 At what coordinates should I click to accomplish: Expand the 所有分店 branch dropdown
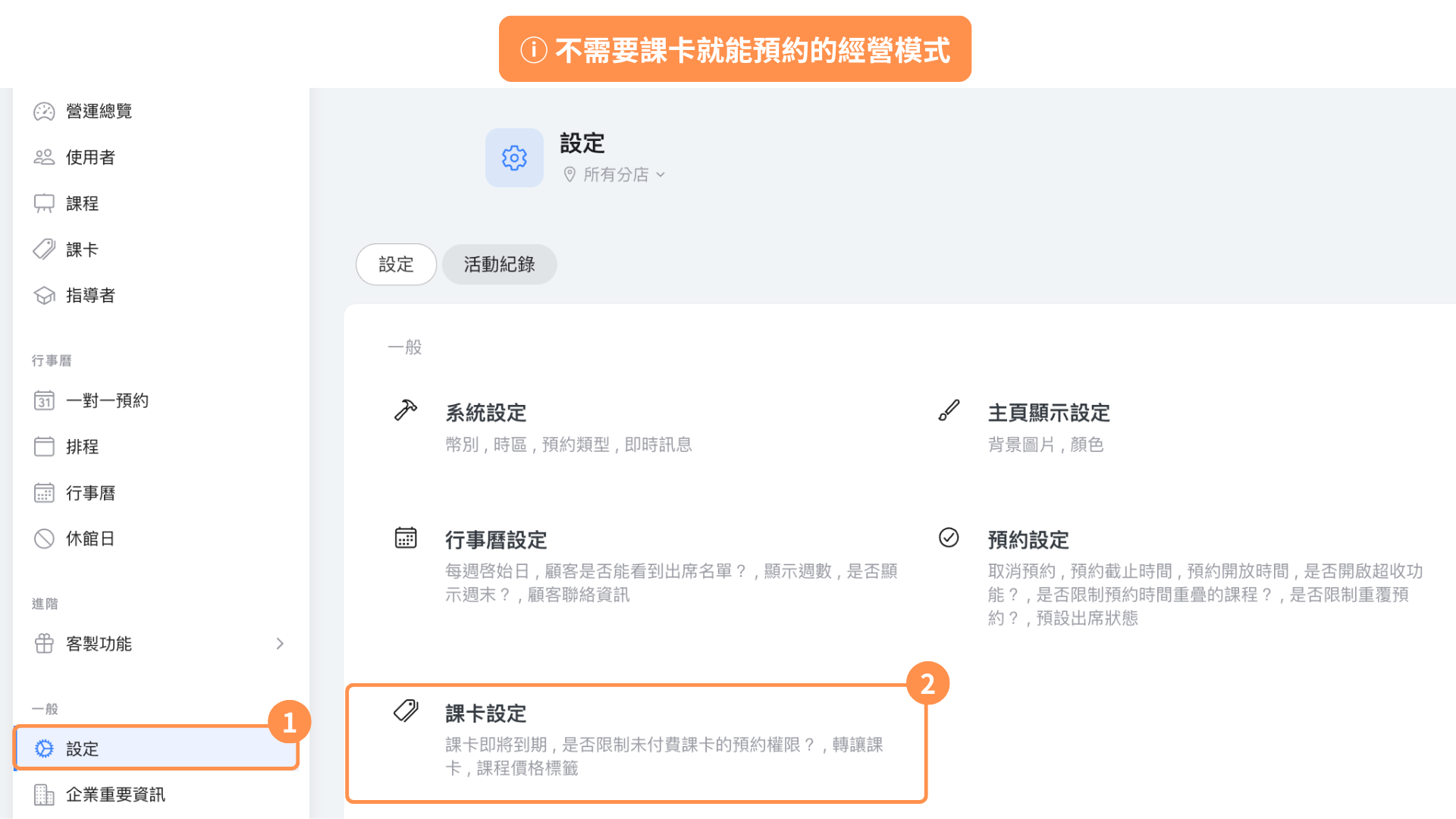(614, 174)
